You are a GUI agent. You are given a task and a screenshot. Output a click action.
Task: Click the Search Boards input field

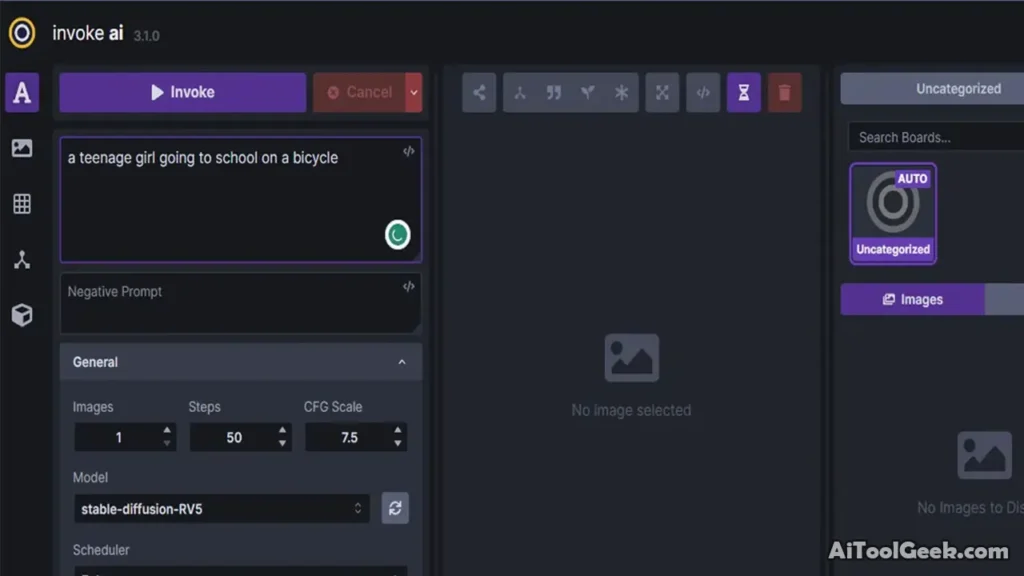click(935, 137)
